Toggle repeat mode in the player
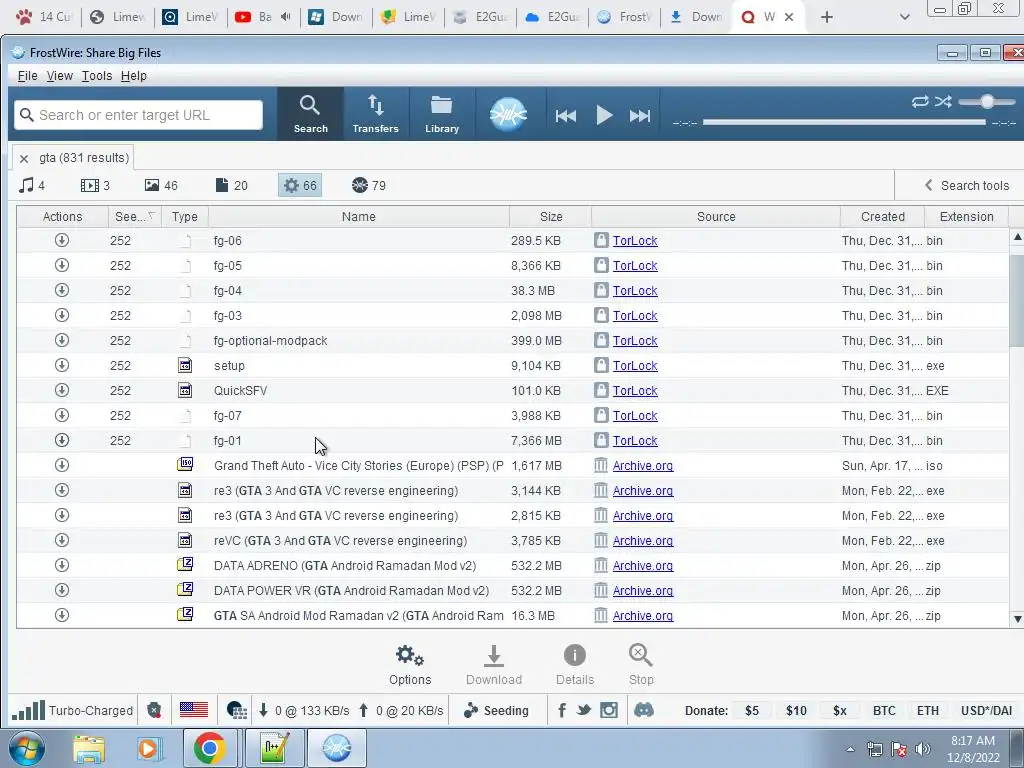Viewport: 1024px width, 768px height. [920, 101]
